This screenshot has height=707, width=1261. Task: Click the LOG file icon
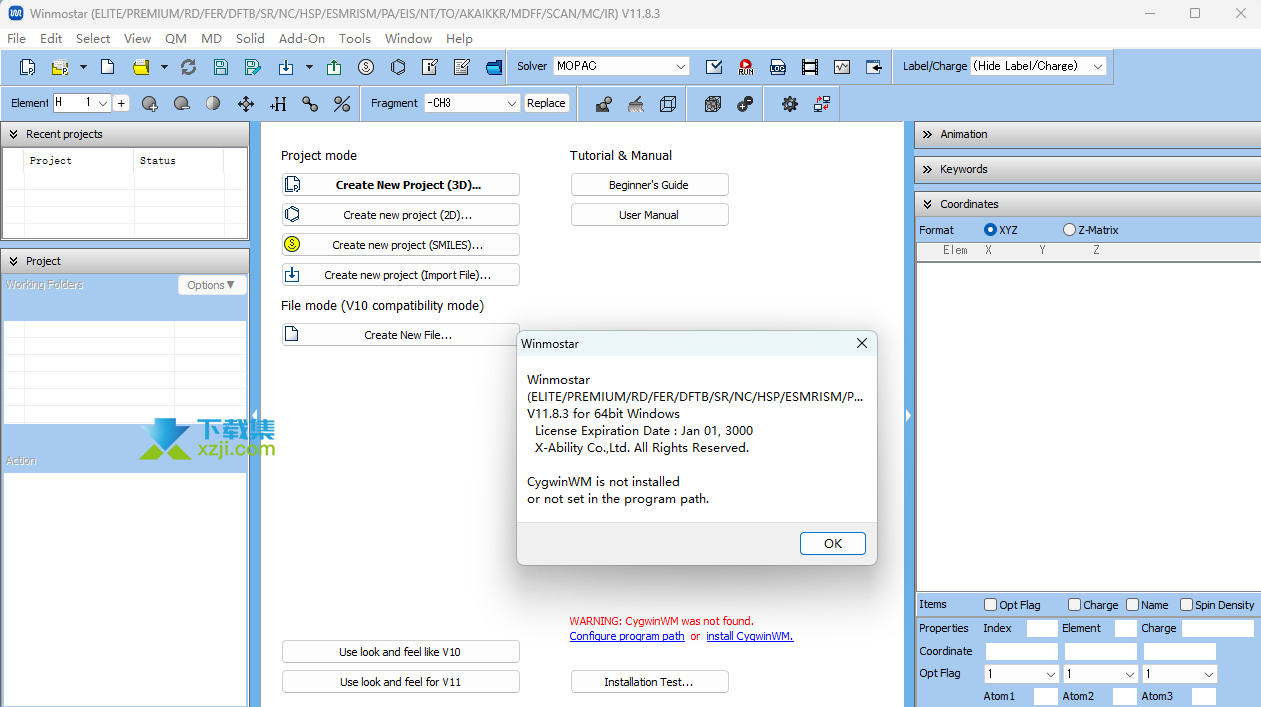click(778, 67)
